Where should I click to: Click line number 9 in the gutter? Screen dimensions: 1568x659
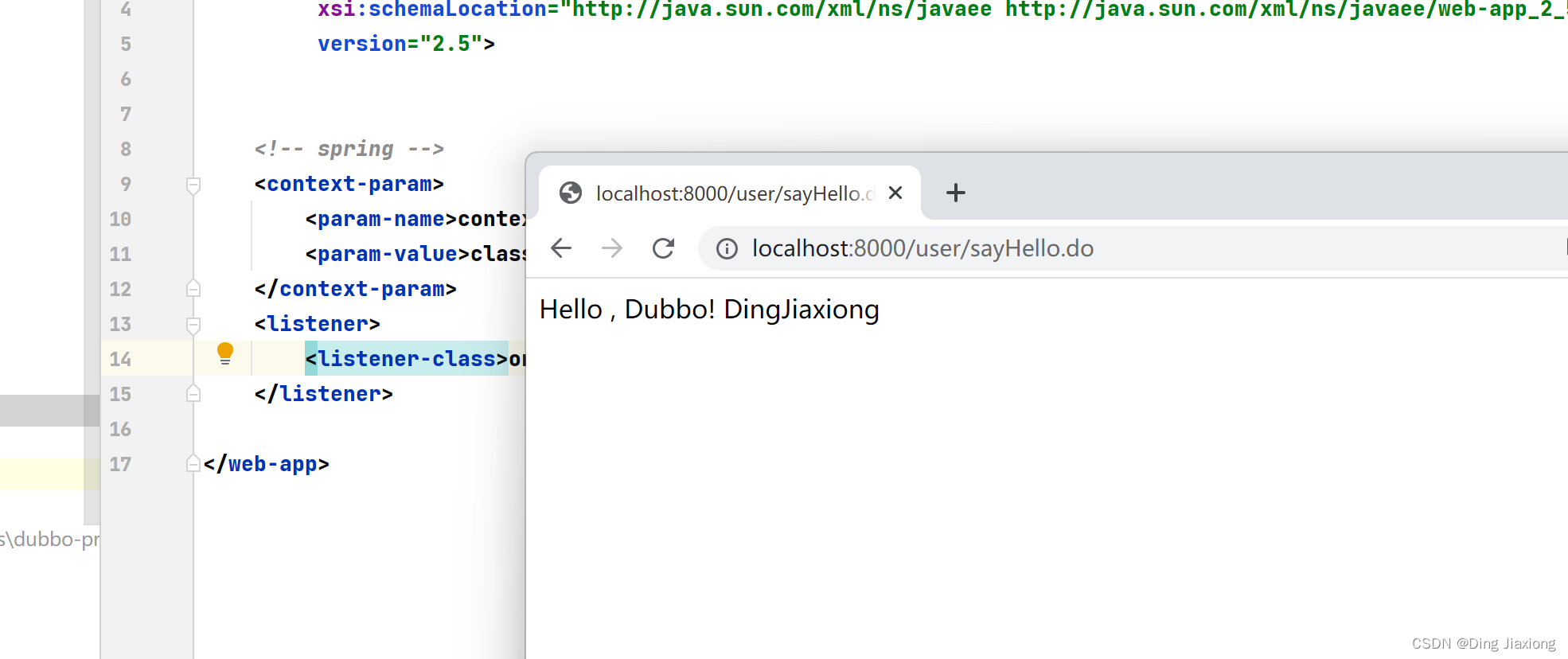click(126, 184)
